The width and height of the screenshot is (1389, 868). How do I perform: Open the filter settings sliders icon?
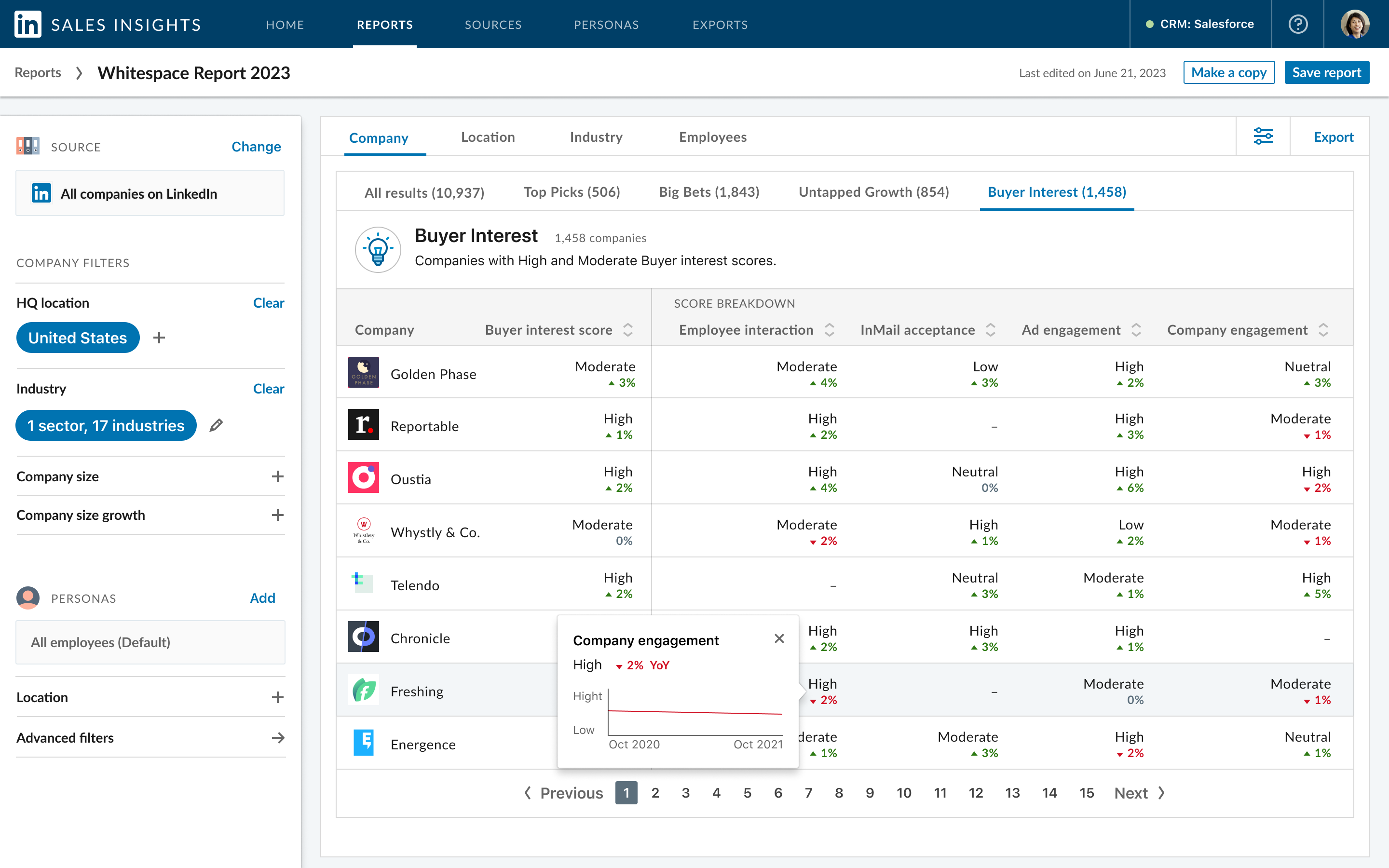(1263, 136)
